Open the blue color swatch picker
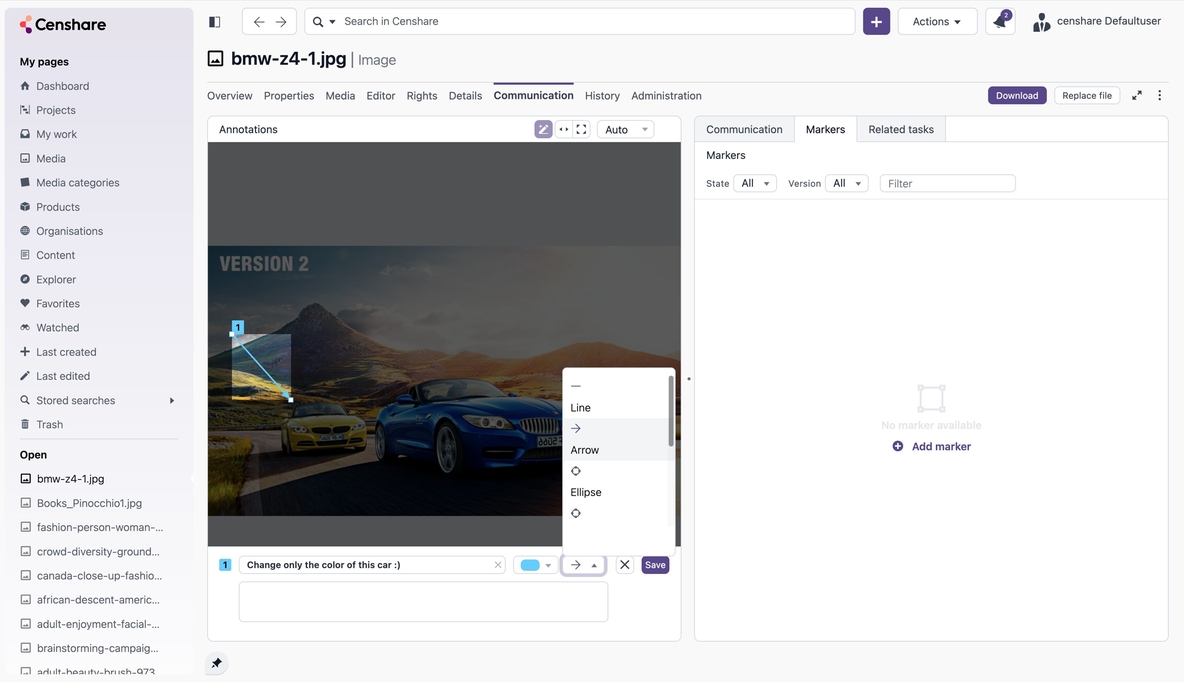The image size is (1184, 682). [536, 565]
